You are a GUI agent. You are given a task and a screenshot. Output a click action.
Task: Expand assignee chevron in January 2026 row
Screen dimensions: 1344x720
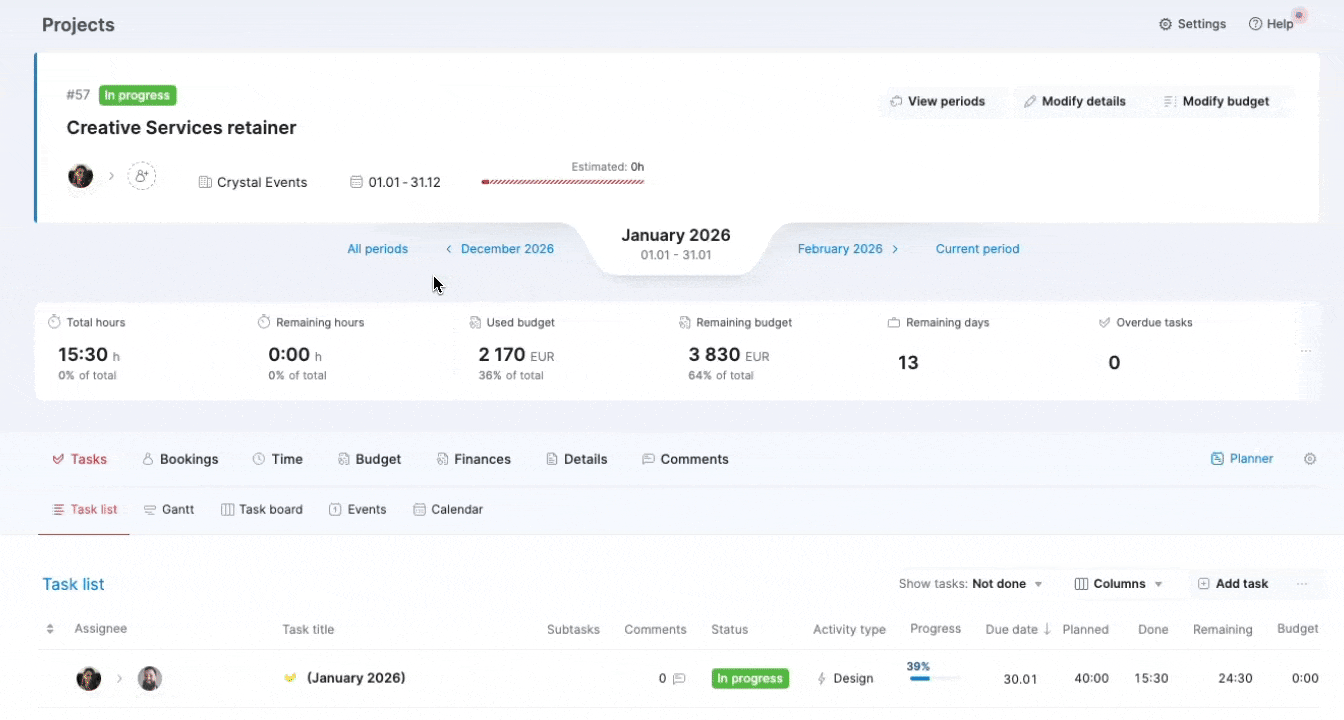coord(119,679)
